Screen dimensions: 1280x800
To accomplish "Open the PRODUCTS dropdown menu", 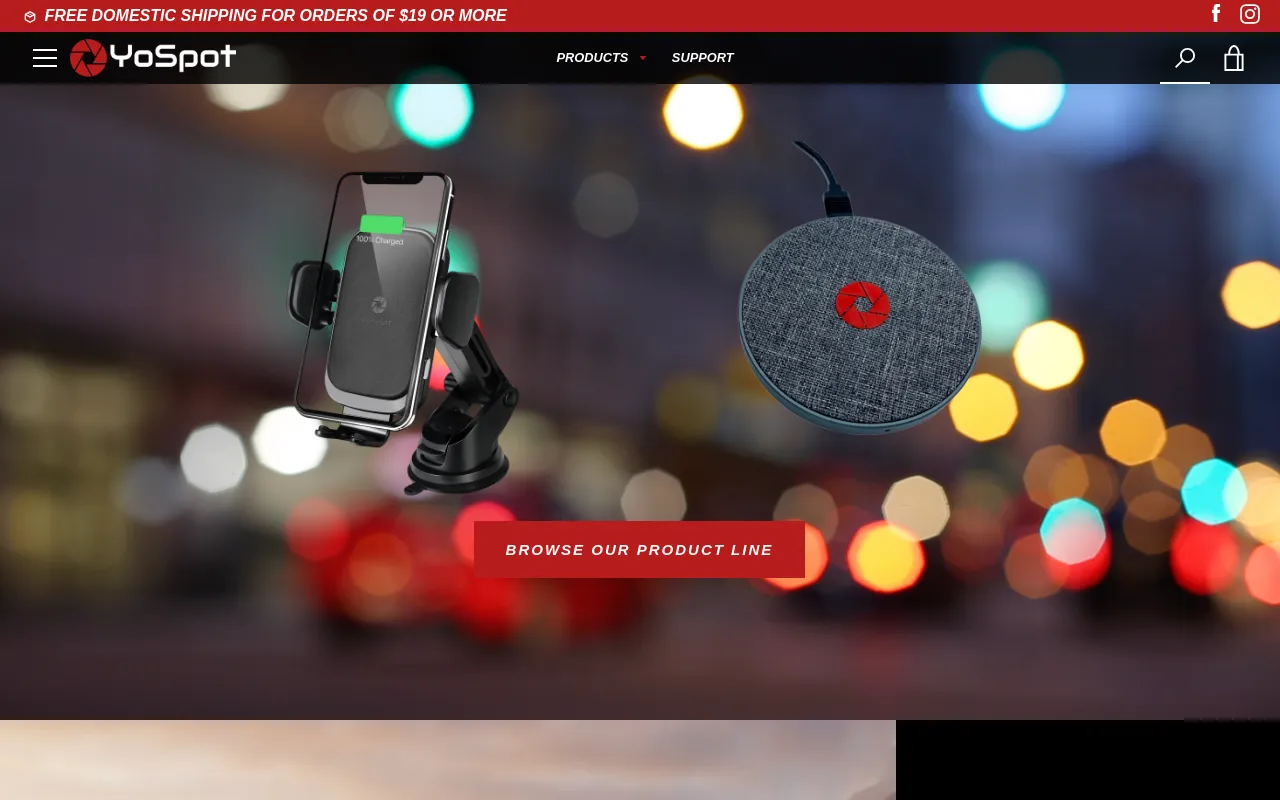I will click(x=592, y=57).
